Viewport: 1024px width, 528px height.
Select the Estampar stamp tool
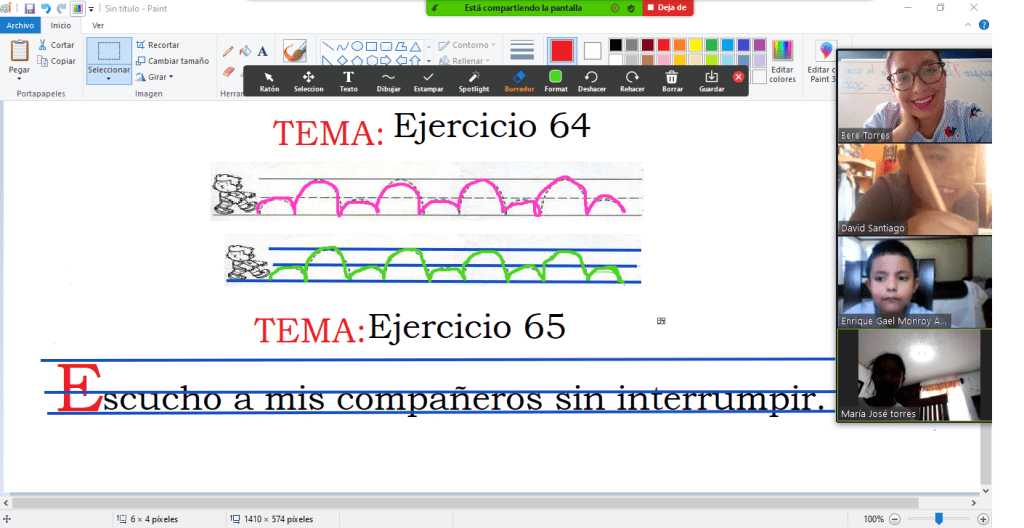(x=428, y=80)
